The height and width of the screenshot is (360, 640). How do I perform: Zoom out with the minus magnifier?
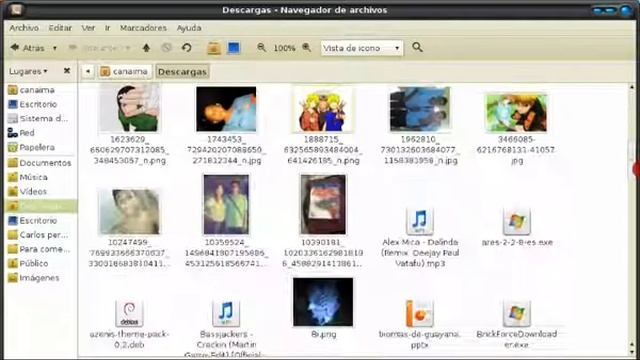coord(261,48)
